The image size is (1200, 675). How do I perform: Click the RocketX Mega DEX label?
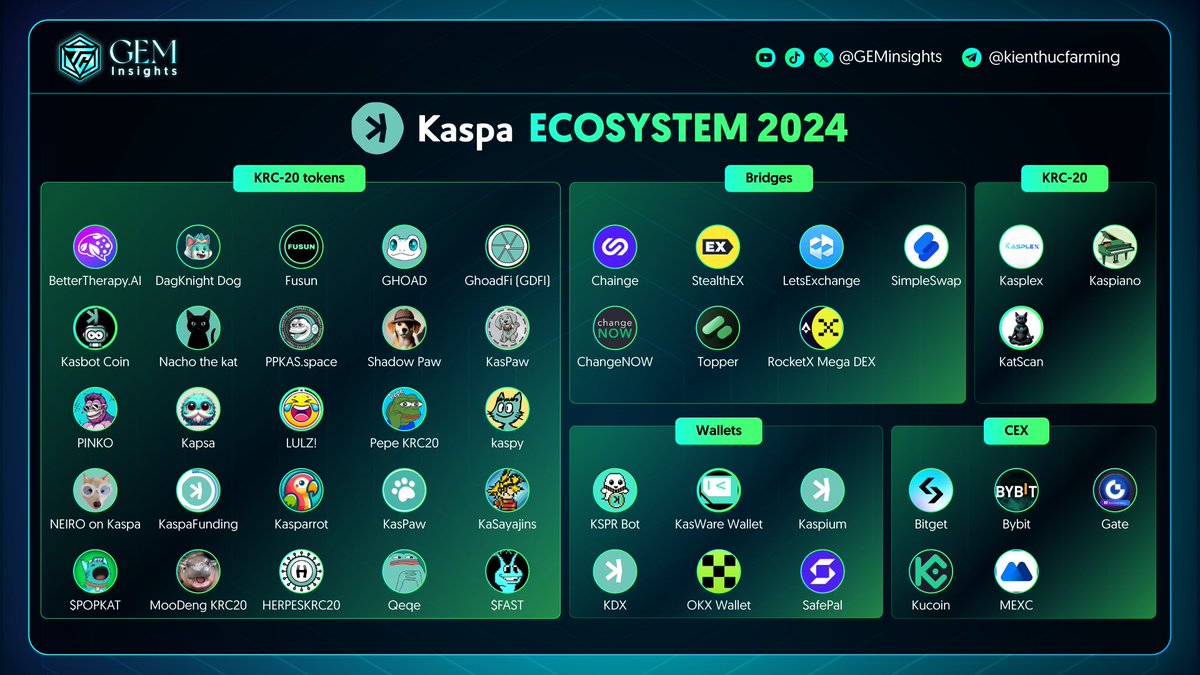(x=821, y=362)
